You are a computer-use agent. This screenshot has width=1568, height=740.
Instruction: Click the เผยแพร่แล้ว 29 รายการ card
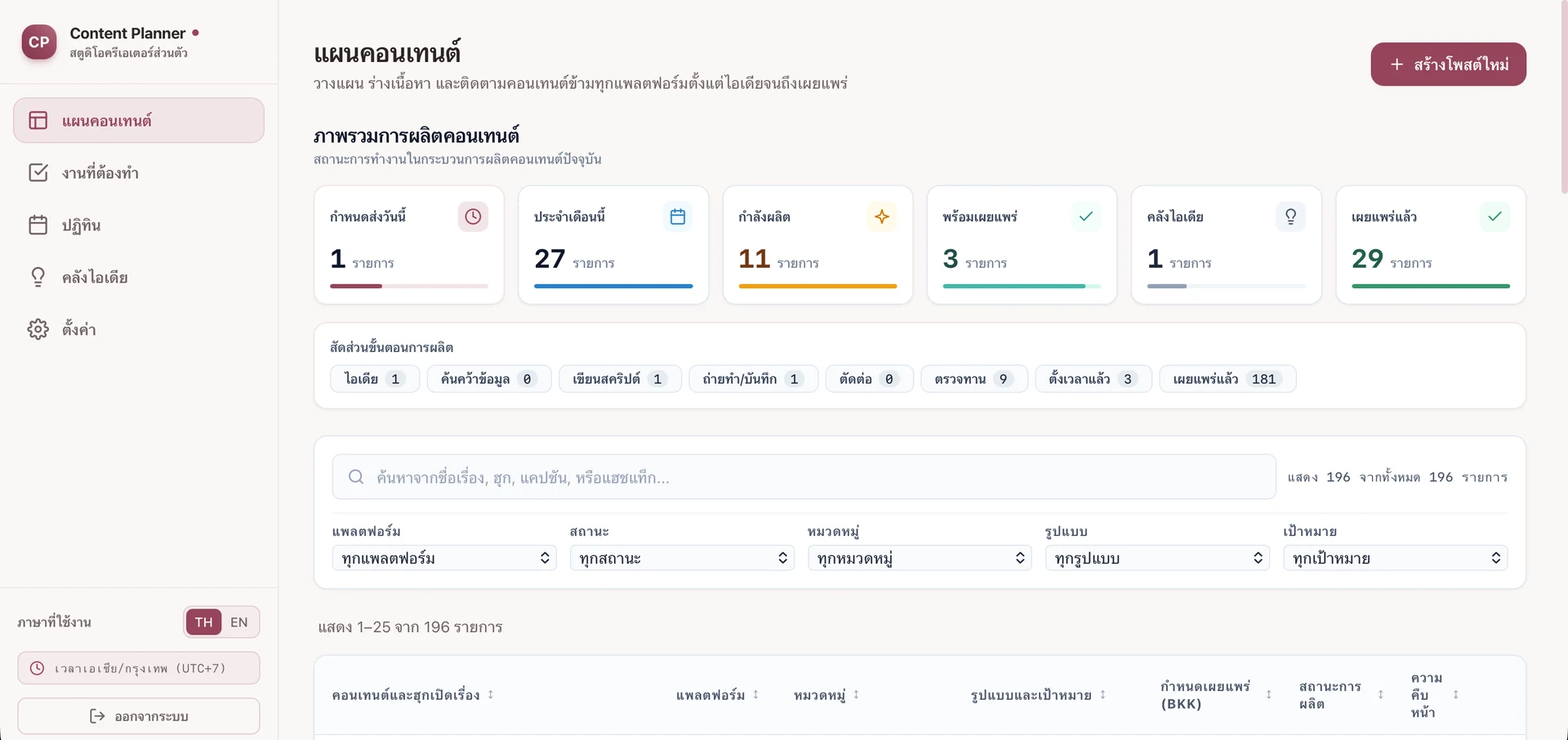pos(1431,245)
